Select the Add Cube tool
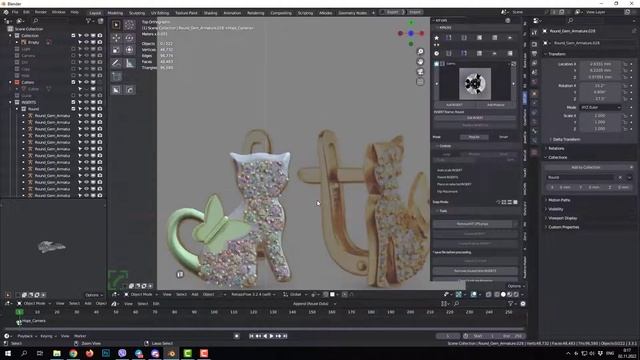Viewport: 640px width, 360px height. tap(116, 76)
